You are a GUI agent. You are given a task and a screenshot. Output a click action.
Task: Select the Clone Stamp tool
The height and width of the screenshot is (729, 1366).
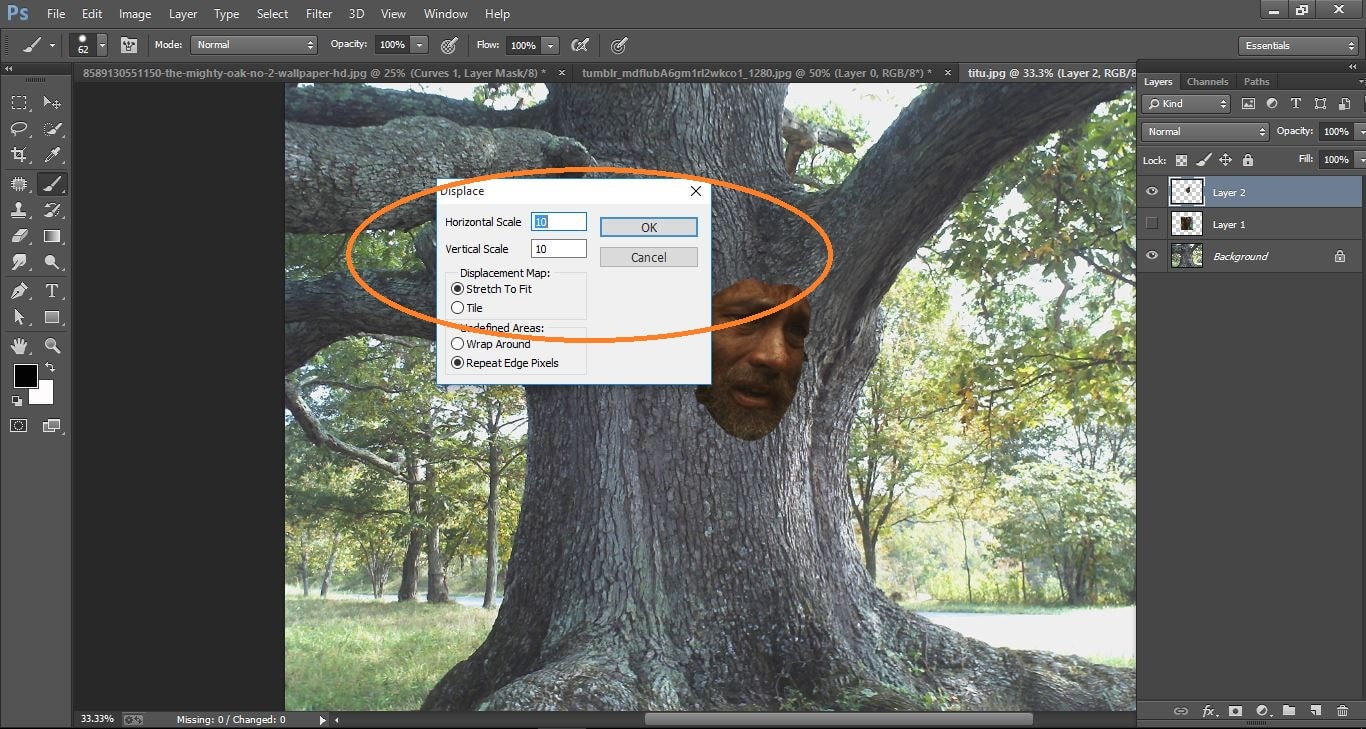[18, 210]
